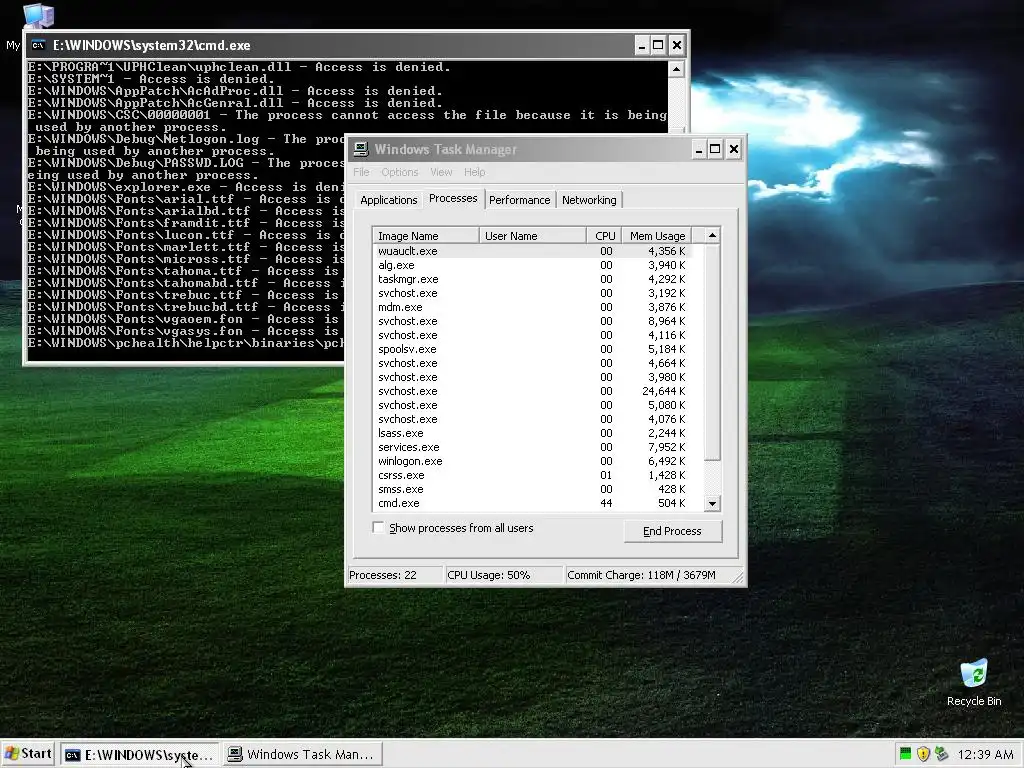Sort by Image Name column header
The image size is (1024, 768).
point(426,236)
